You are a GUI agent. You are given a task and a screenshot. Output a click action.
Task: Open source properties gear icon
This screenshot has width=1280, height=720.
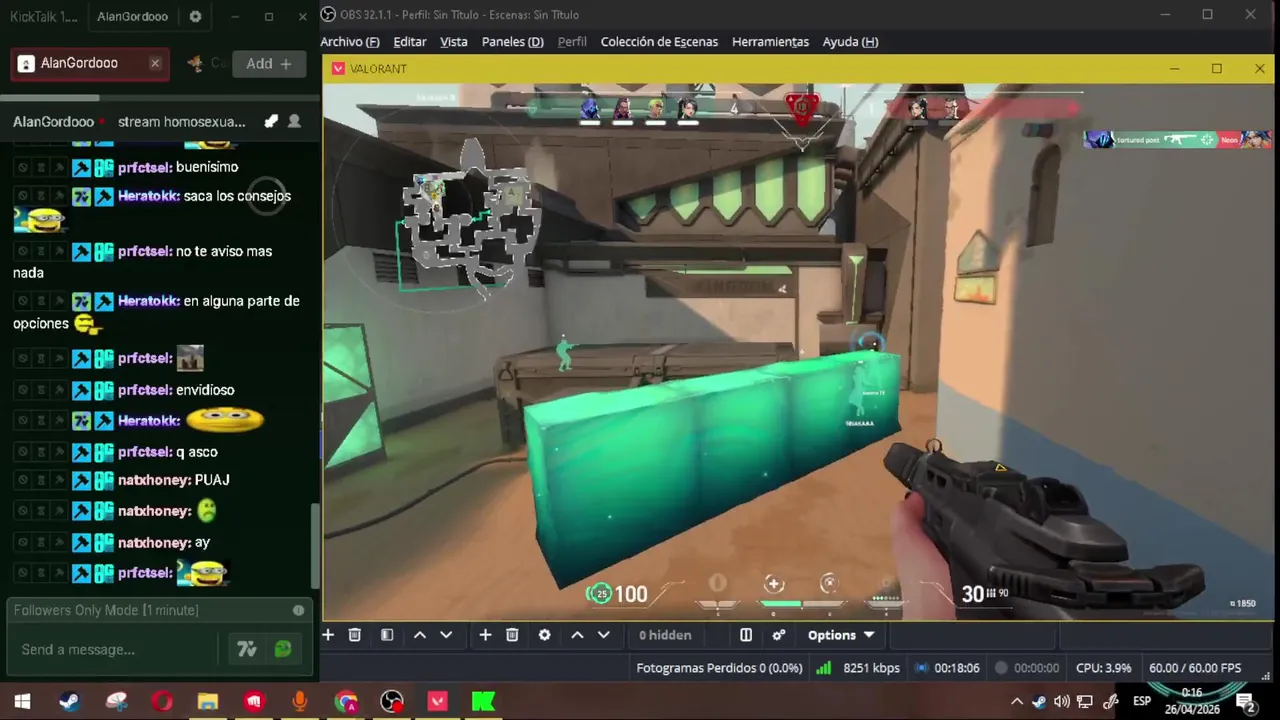pos(544,635)
